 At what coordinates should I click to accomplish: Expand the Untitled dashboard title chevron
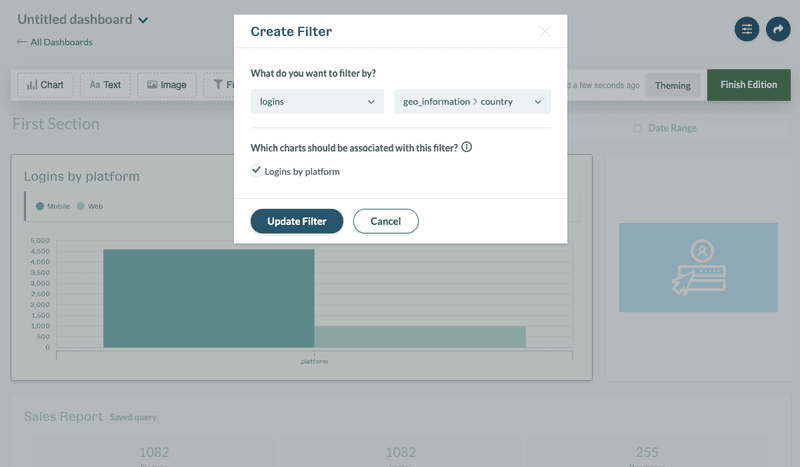[x=143, y=20]
